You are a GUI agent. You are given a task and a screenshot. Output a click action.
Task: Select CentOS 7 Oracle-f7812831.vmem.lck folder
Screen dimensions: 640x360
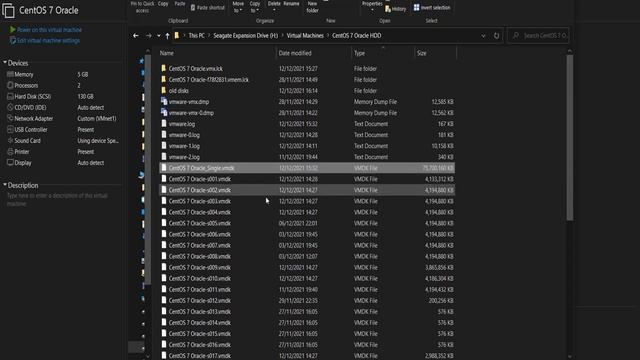[307, 80]
